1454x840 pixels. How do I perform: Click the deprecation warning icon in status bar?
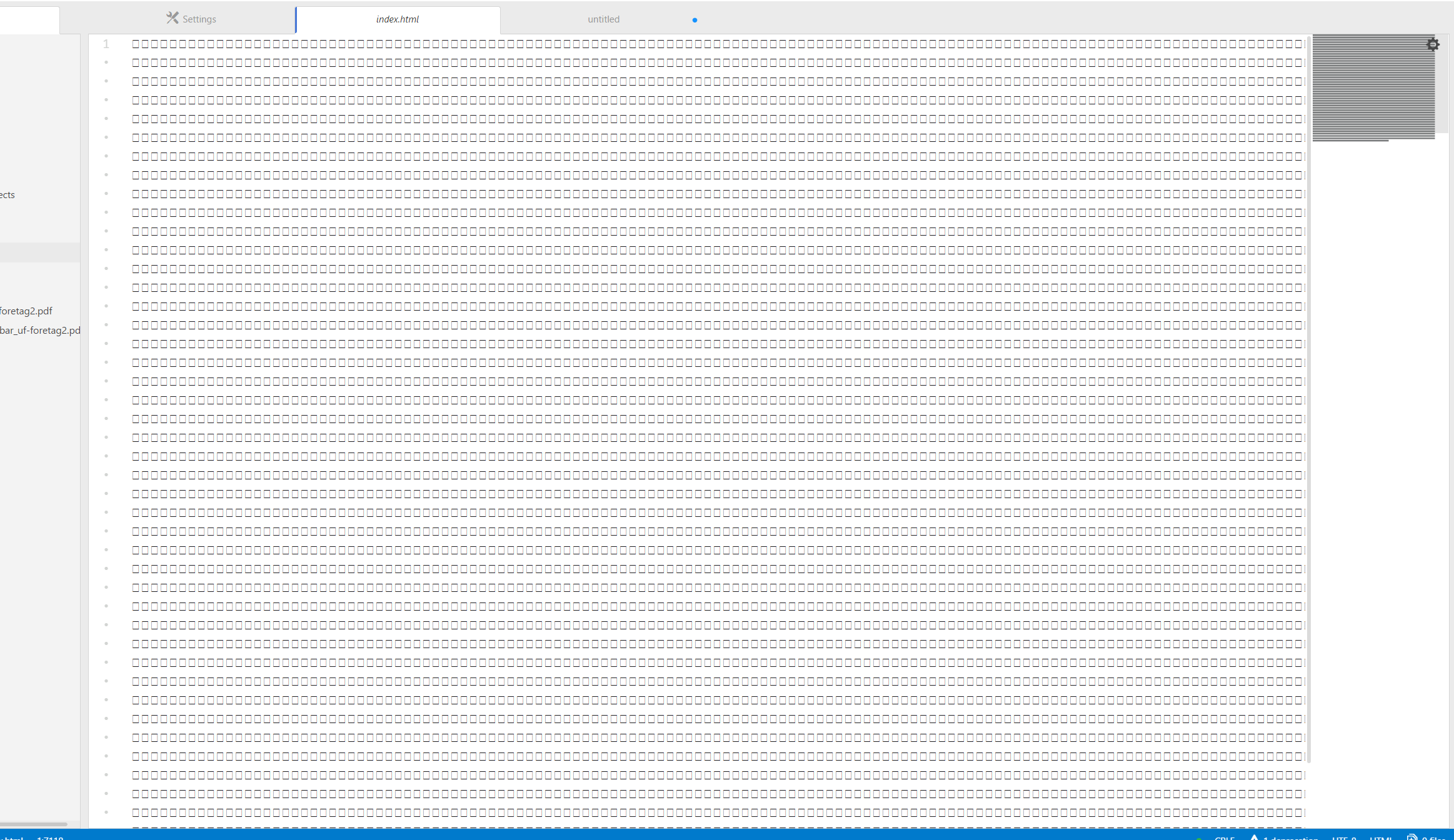[x=1254, y=837]
